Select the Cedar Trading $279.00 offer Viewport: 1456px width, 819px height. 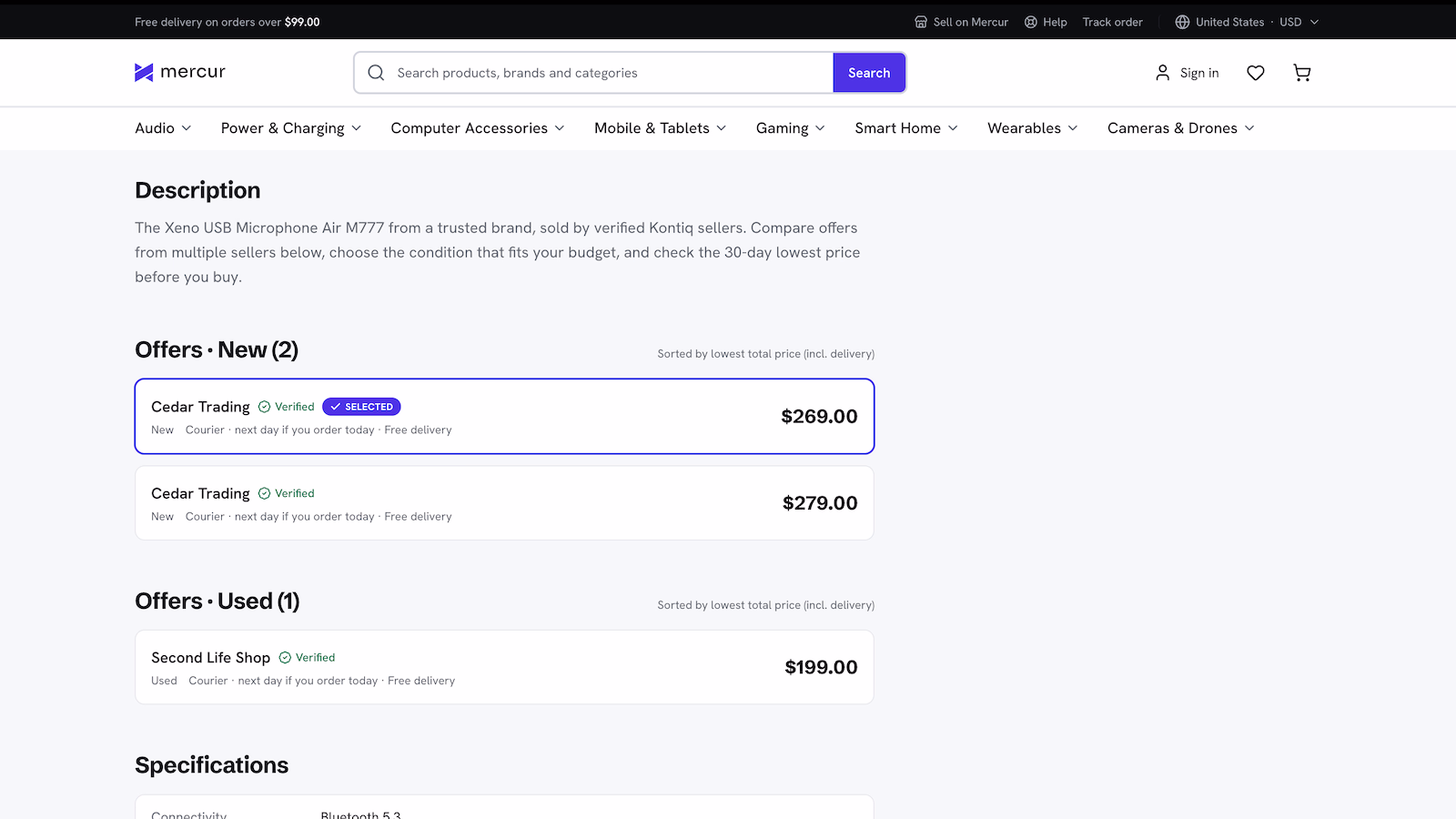(504, 503)
